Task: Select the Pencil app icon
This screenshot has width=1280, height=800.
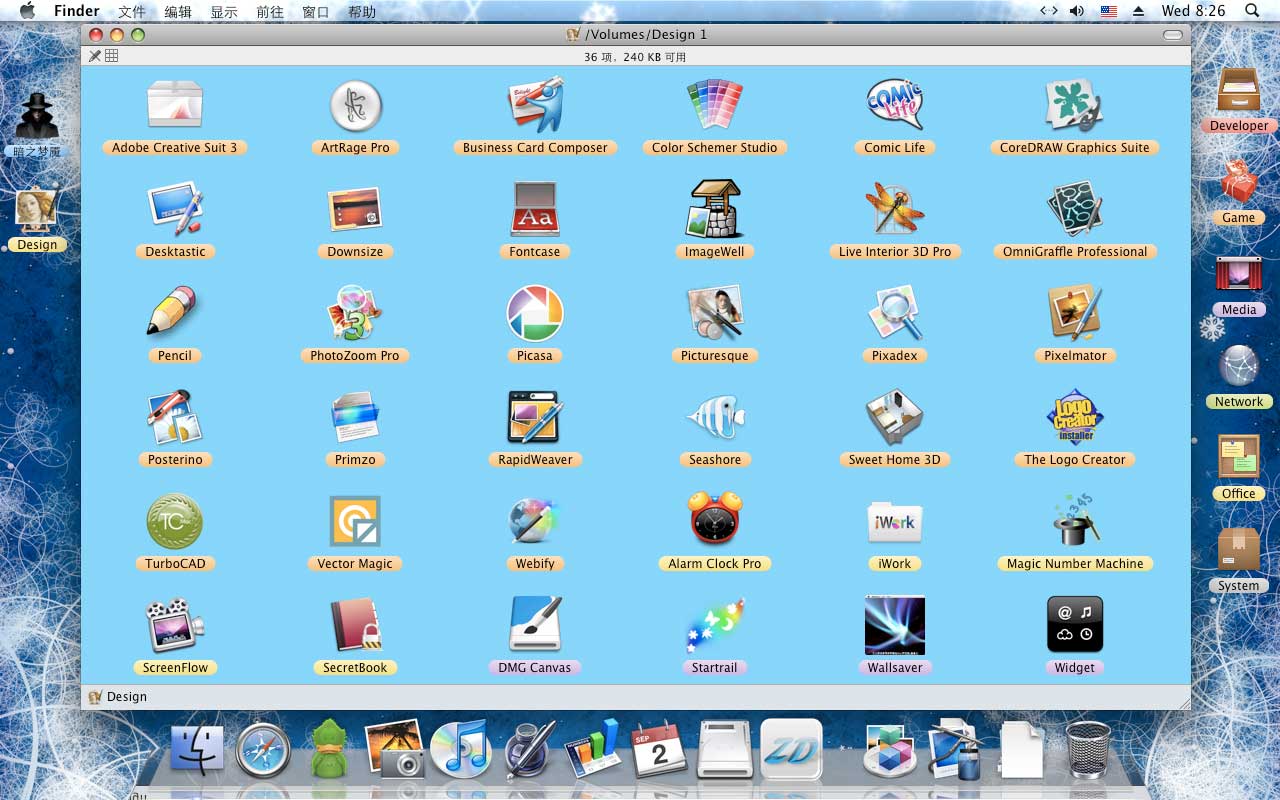Action: 173,312
